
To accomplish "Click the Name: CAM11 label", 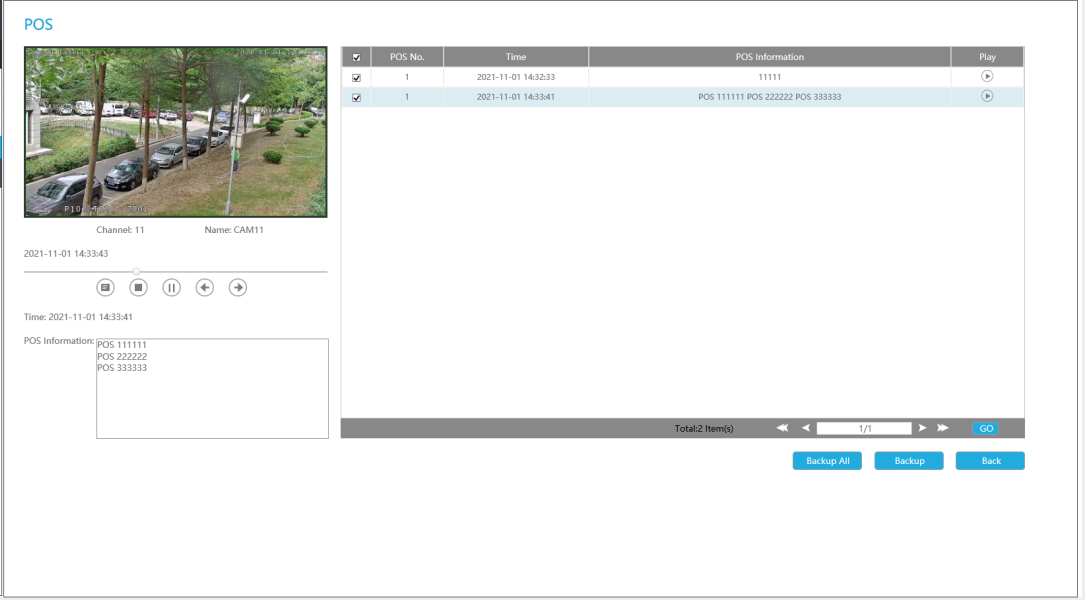I will pyautogui.click(x=234, y=230).
